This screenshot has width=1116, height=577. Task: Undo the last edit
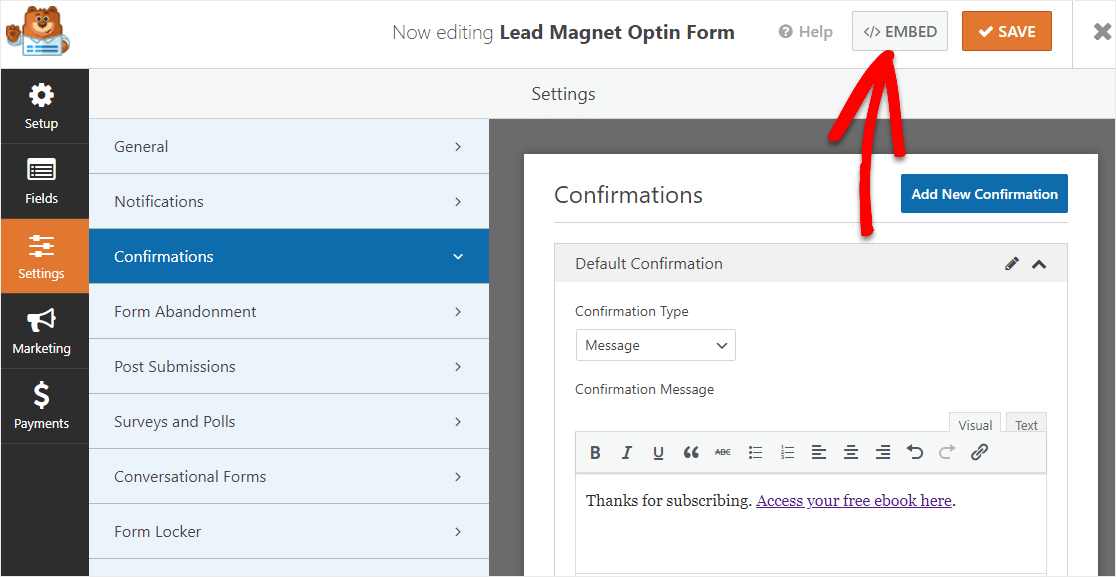click(x=915, y=452)
